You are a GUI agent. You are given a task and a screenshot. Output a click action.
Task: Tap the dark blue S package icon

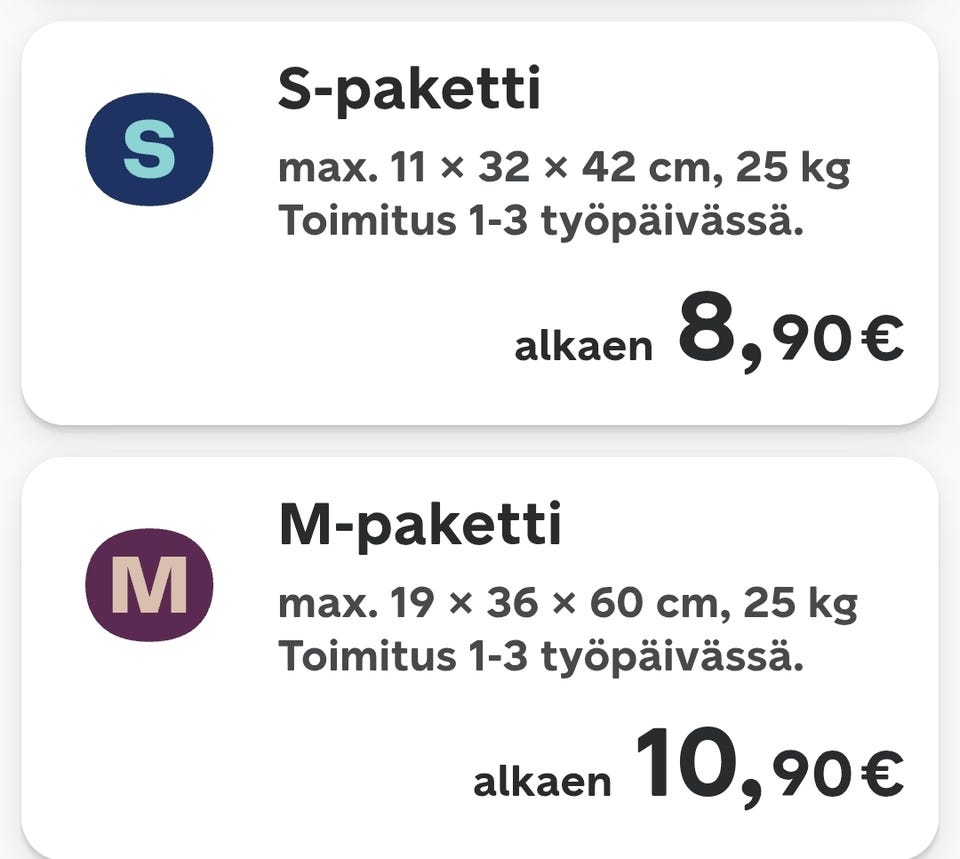149,149
